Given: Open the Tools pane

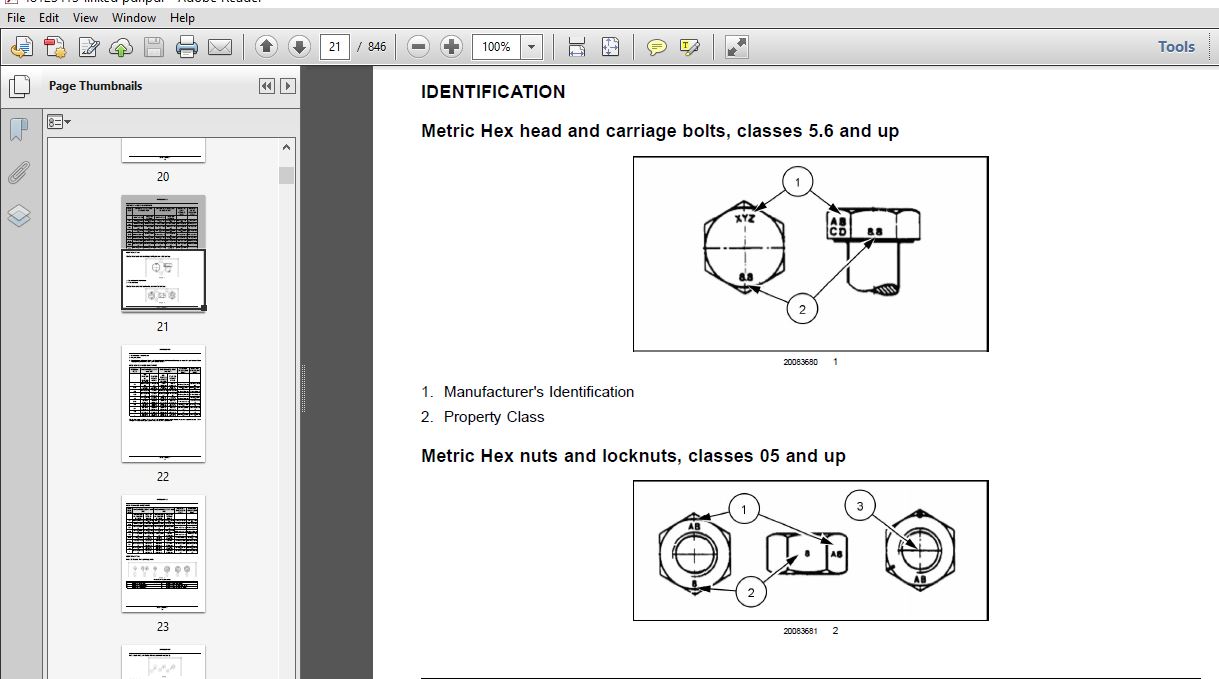Looking at the screenshot, I should 1176,47.
